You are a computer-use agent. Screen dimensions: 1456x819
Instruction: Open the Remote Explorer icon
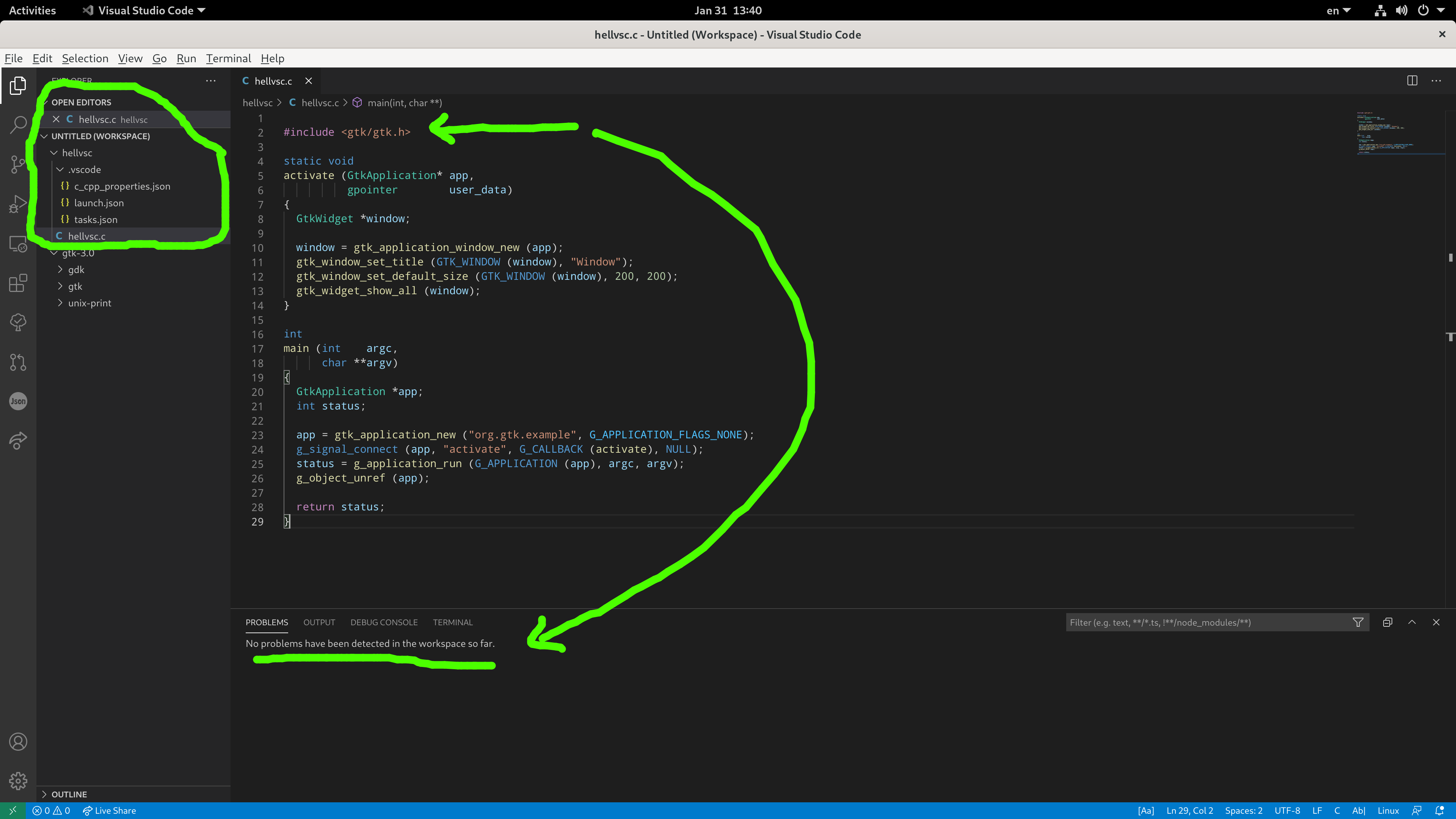tap(18, 243)
